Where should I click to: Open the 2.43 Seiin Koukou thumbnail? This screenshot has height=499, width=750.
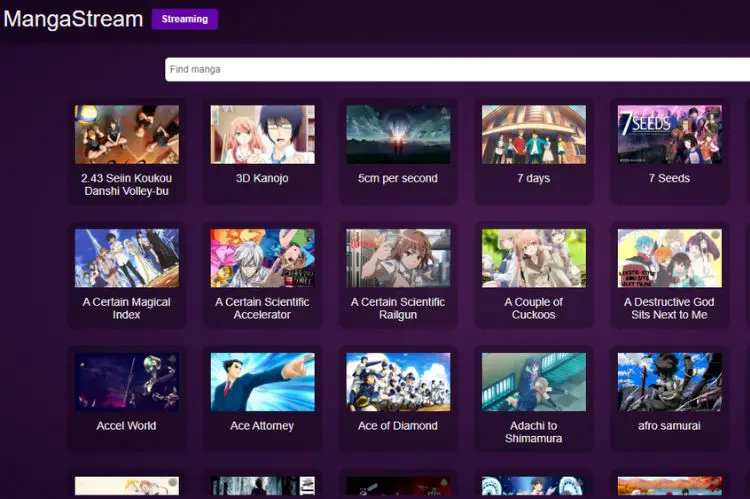[127, 134]
